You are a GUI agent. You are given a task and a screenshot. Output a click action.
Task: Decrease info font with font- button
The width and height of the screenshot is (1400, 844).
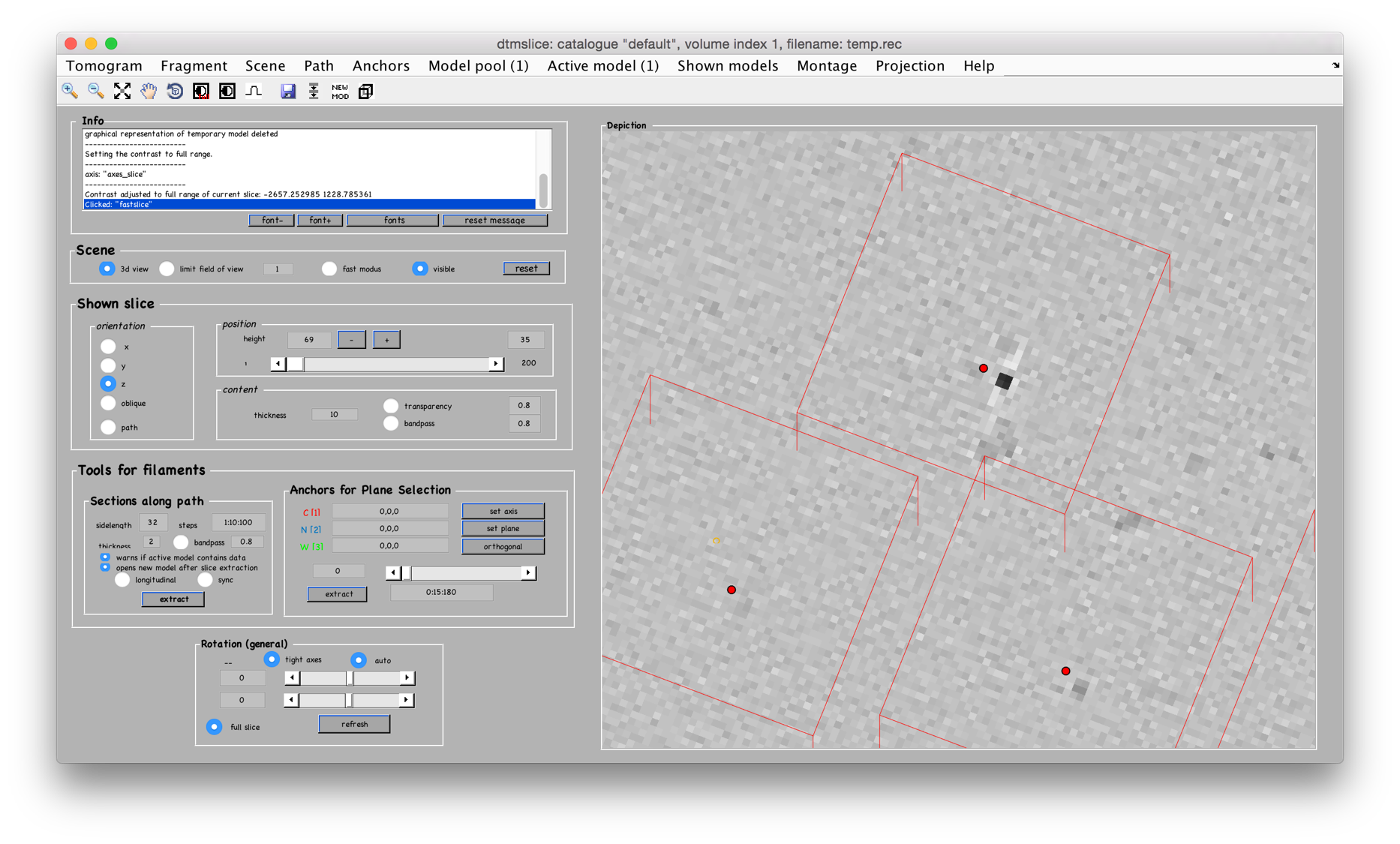click(272, 221)
